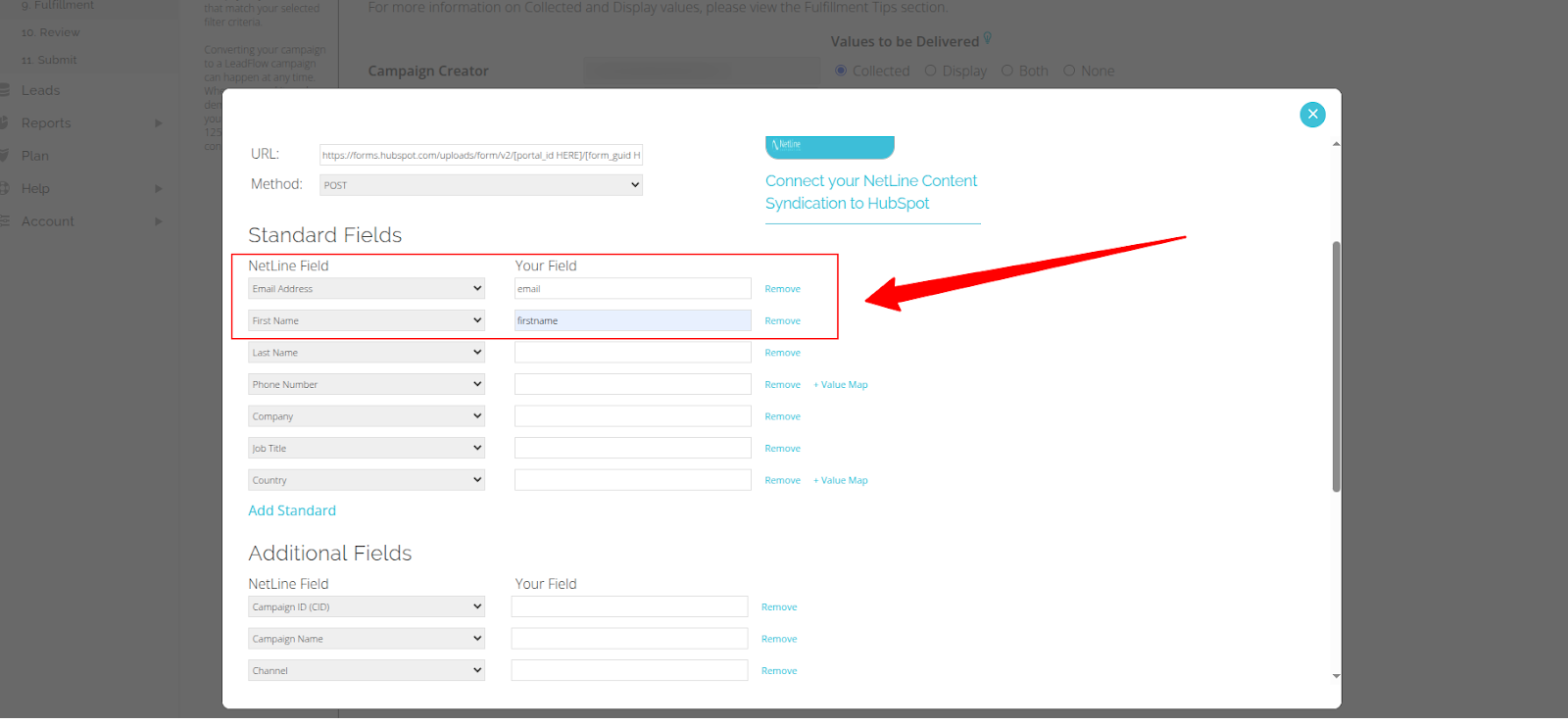Open the Campaign ID (CID) dropdown
1568x725 pixels.
coord(367,606)
